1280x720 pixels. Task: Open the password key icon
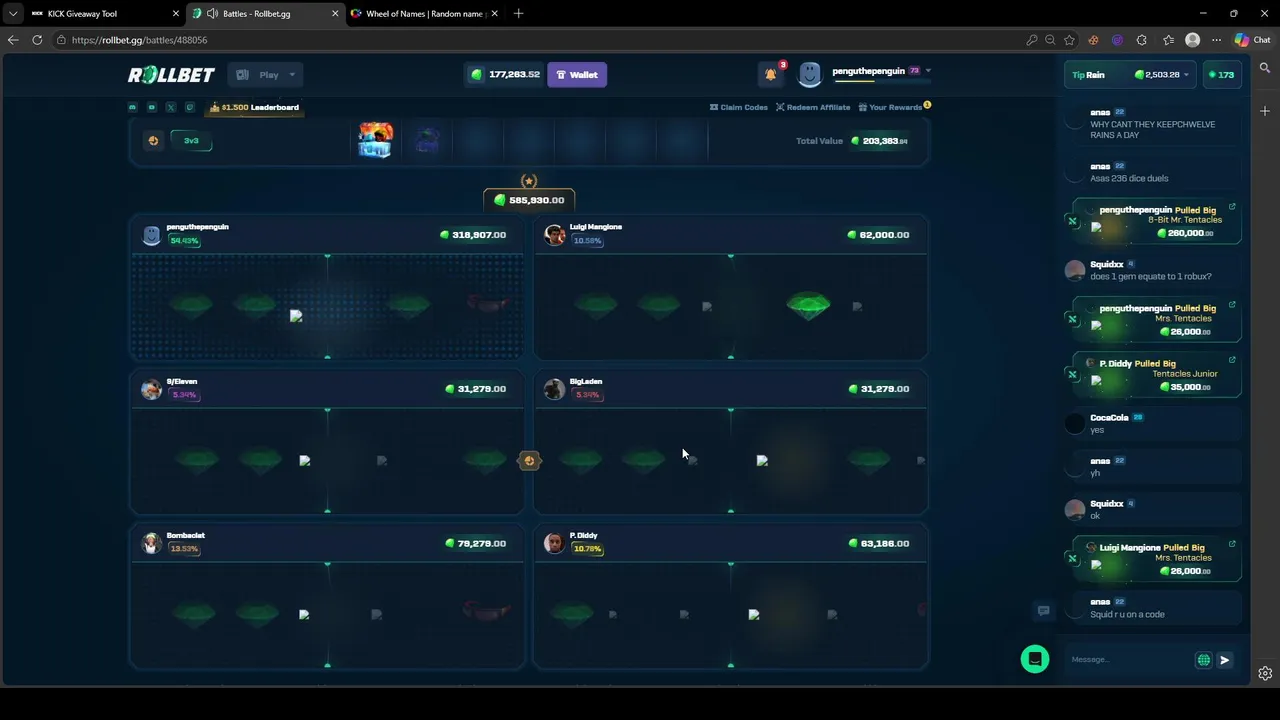point(1031,40)
